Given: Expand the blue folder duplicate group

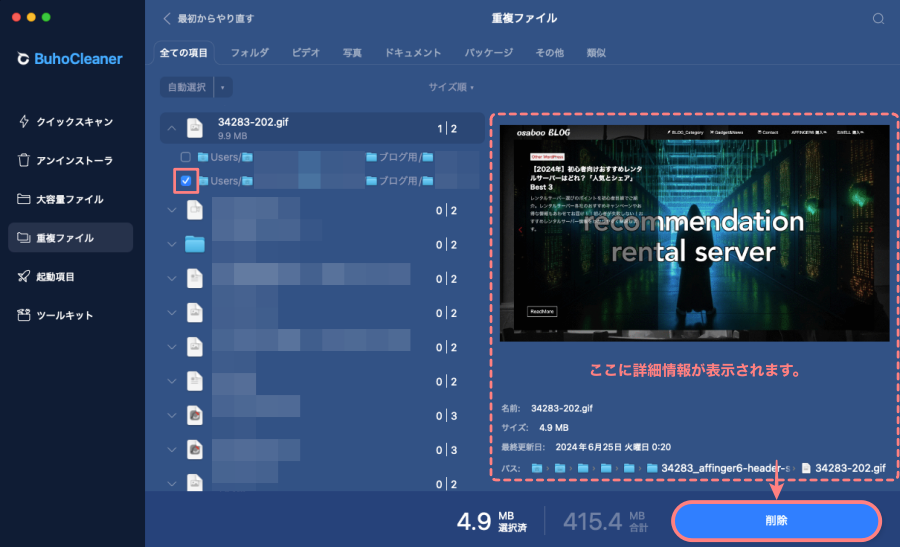Looking at the screenshot, I should click(172, 245).
